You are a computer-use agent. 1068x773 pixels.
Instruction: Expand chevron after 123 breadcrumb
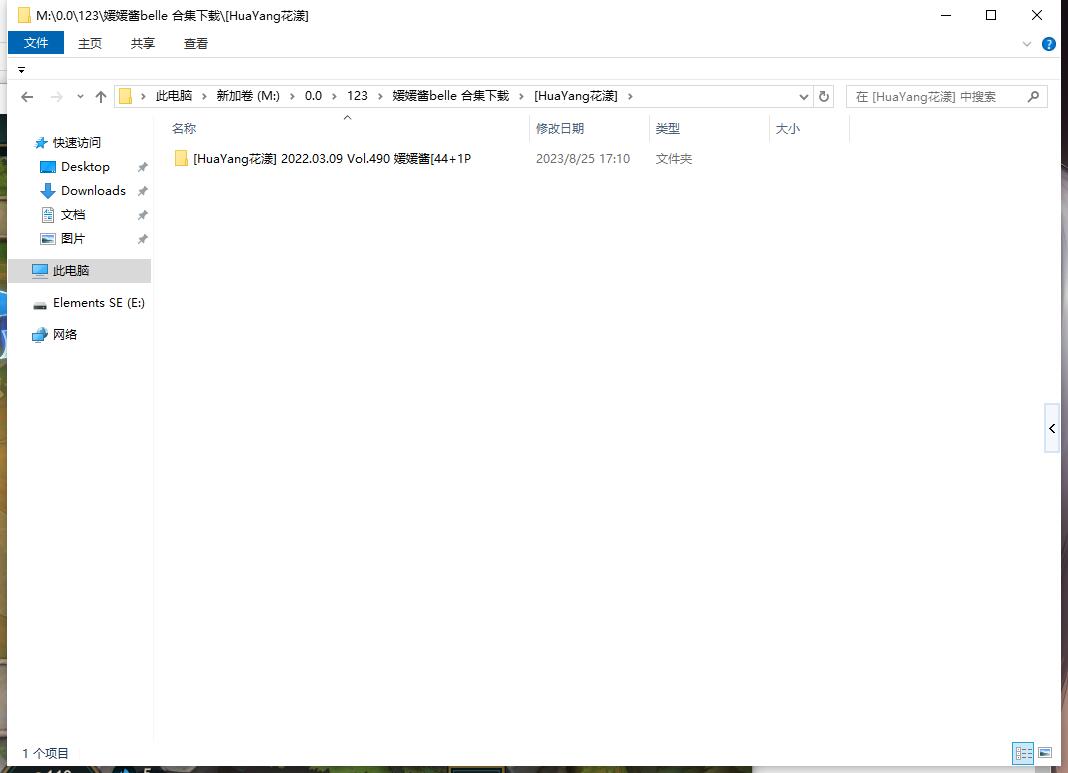point(380,97)
